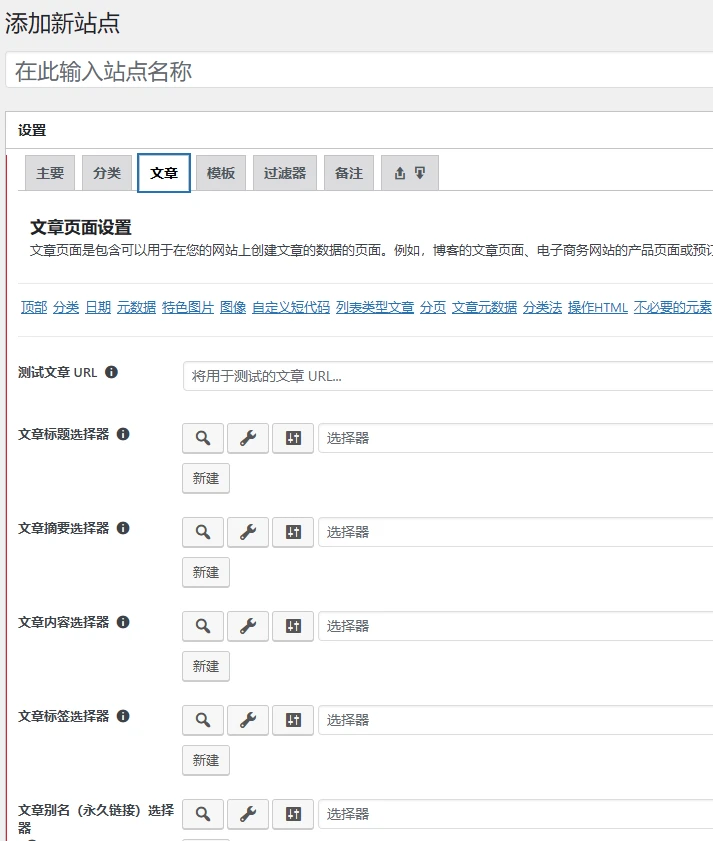Click wrench icon for 文章别名选择器
Viewport: 713px width, 841px height.
(x=248, y=814)
